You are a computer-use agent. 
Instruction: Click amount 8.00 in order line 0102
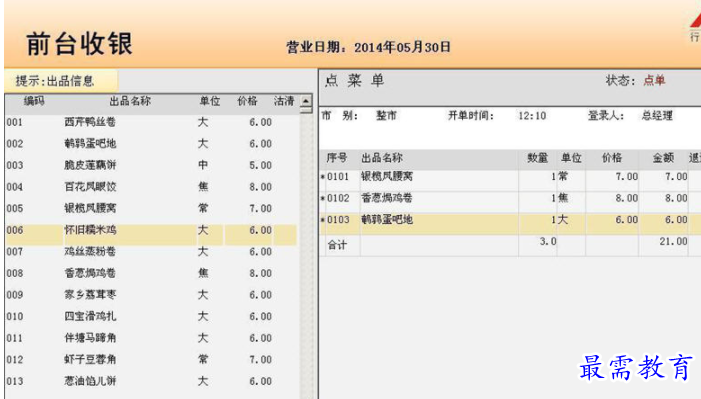coord(676,198)
